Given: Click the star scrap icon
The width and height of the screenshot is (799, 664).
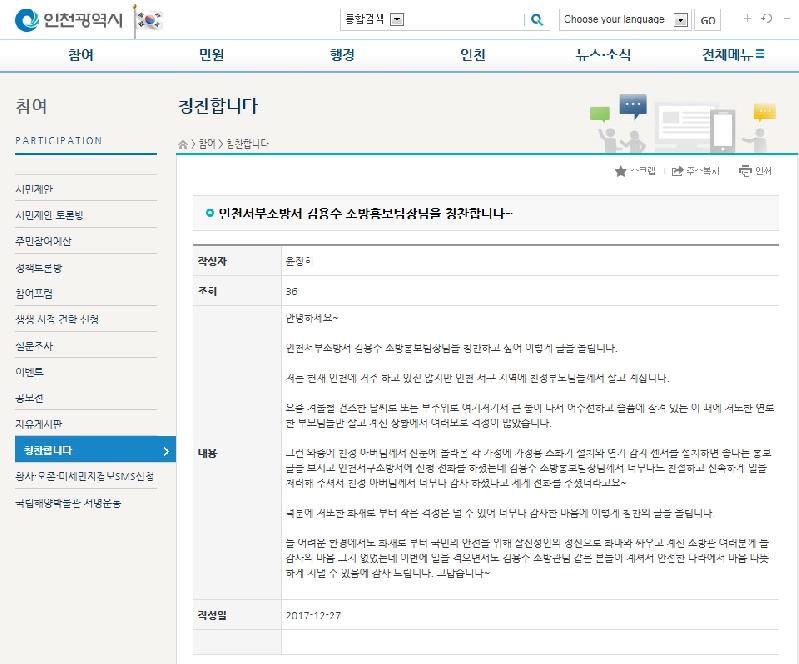Looking at the screenshot, I should pyautogui.click(x=620, y=171).
